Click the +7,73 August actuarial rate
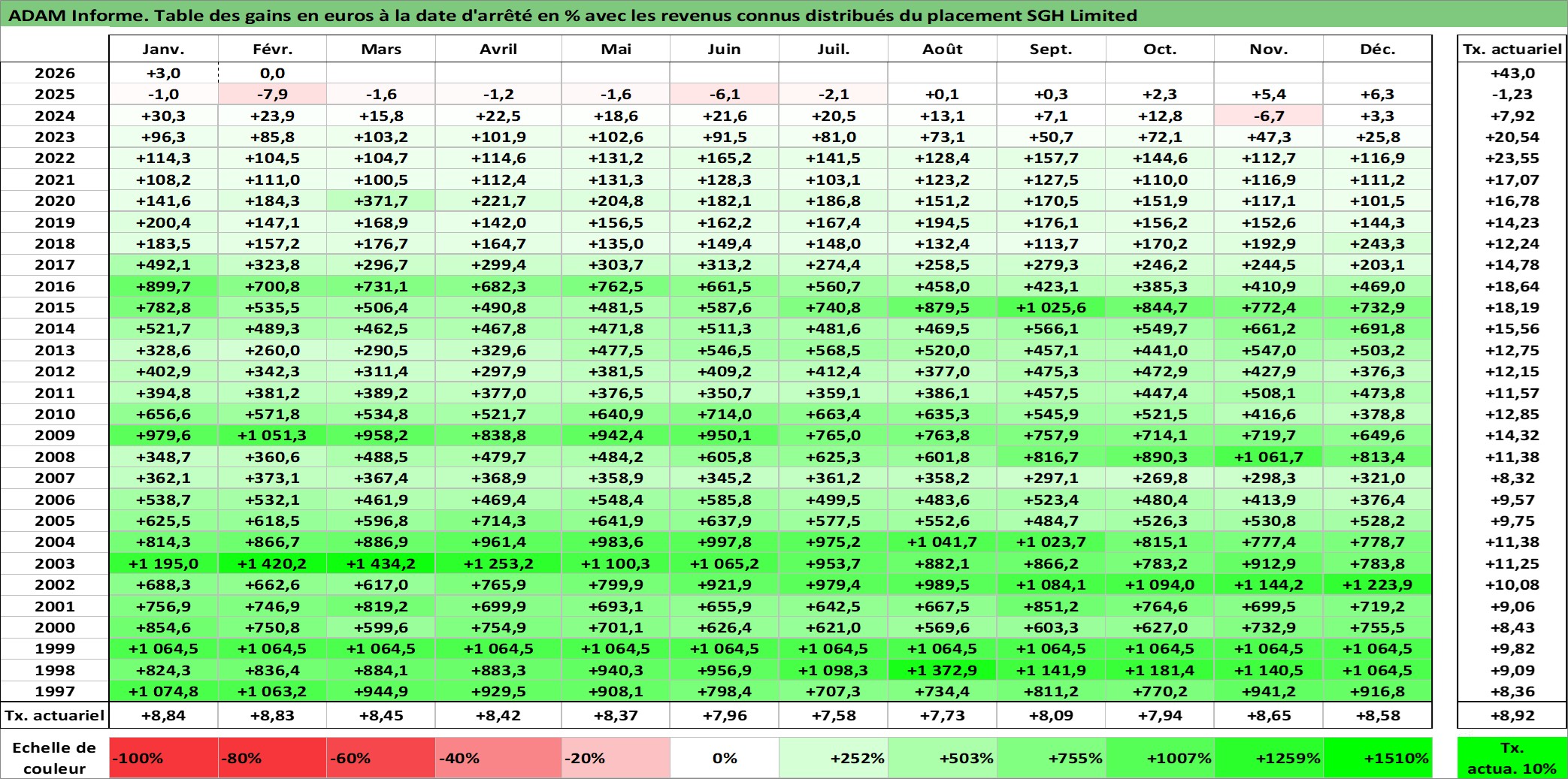Viewport: 1568px width, 779px height. tap(943, 715)
